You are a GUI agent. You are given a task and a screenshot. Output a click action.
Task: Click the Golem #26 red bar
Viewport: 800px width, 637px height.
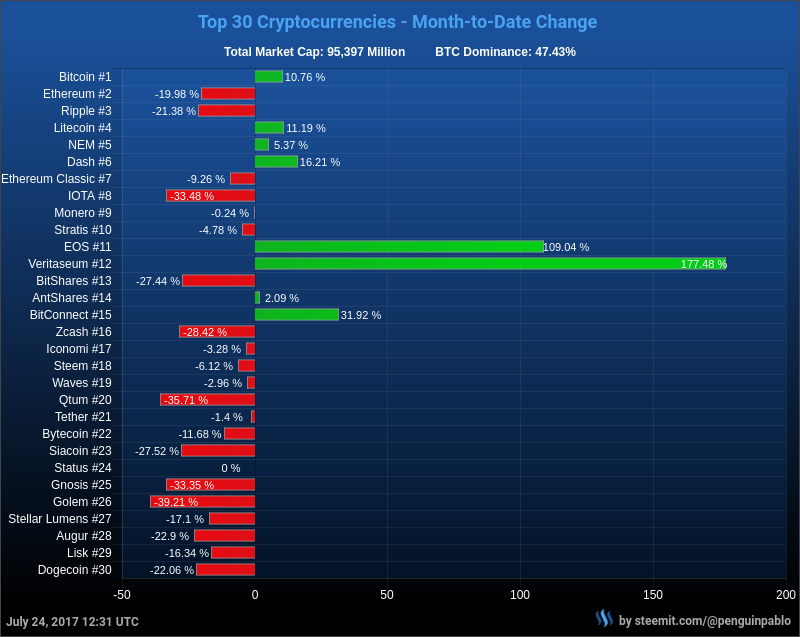[203, 502]
